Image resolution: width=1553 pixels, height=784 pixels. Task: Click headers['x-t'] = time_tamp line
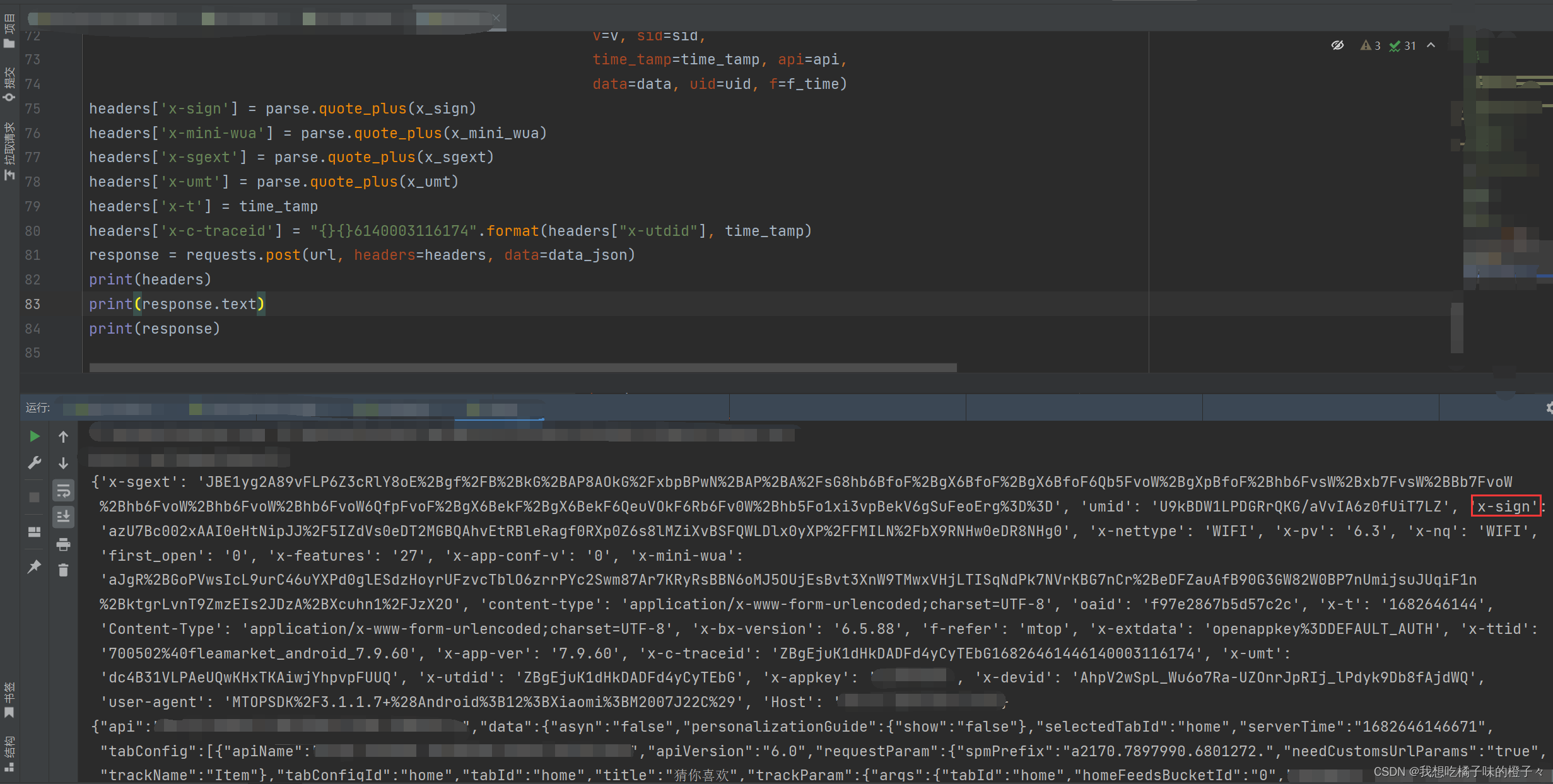[203, 206]
